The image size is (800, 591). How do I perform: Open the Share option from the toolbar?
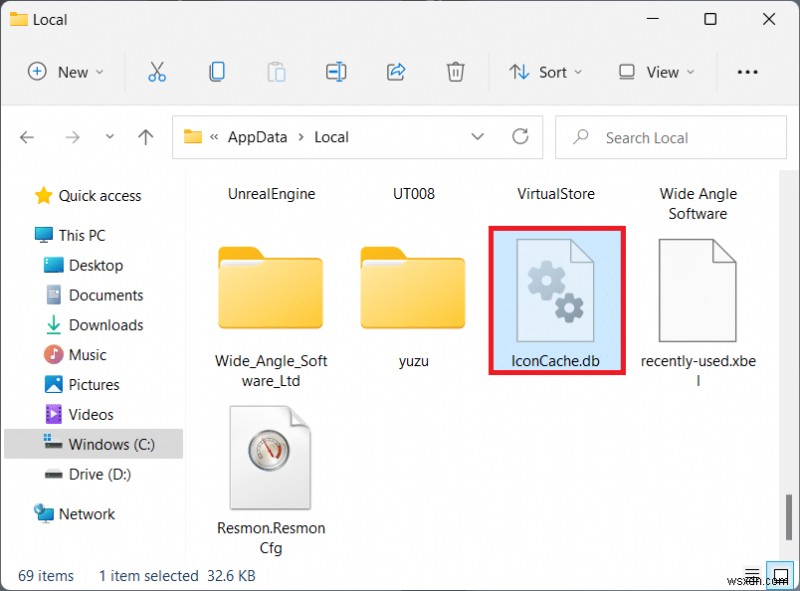pos(396,72)
